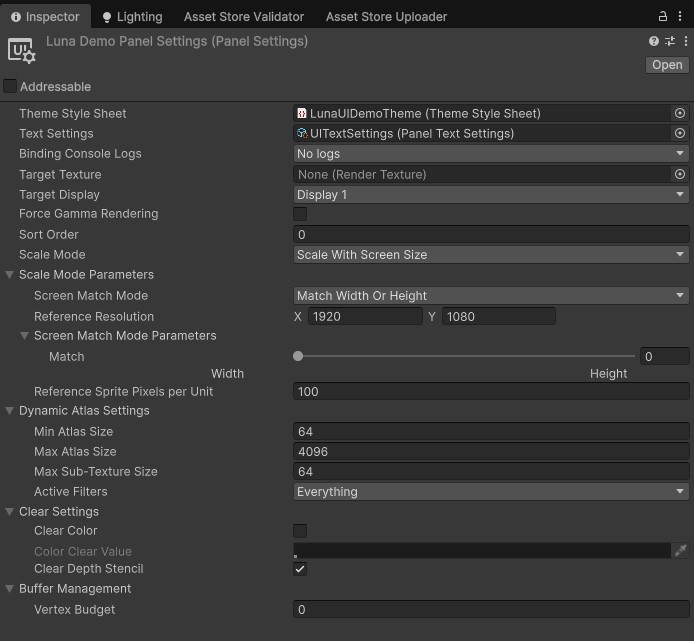This screenshot has height=641, width=694.
Task: Open object picker for Target Texture
Action: [680, 174]
